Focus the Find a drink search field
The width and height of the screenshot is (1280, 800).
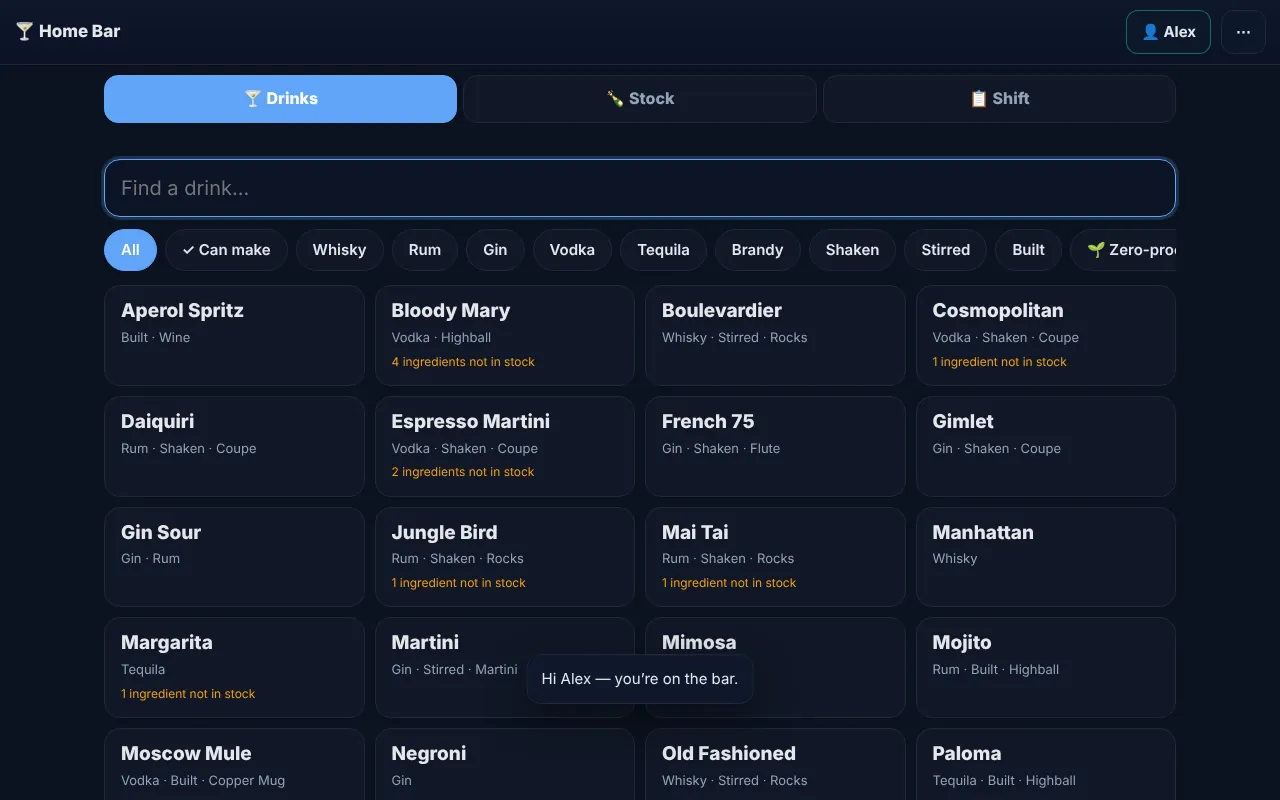(640, 188)
